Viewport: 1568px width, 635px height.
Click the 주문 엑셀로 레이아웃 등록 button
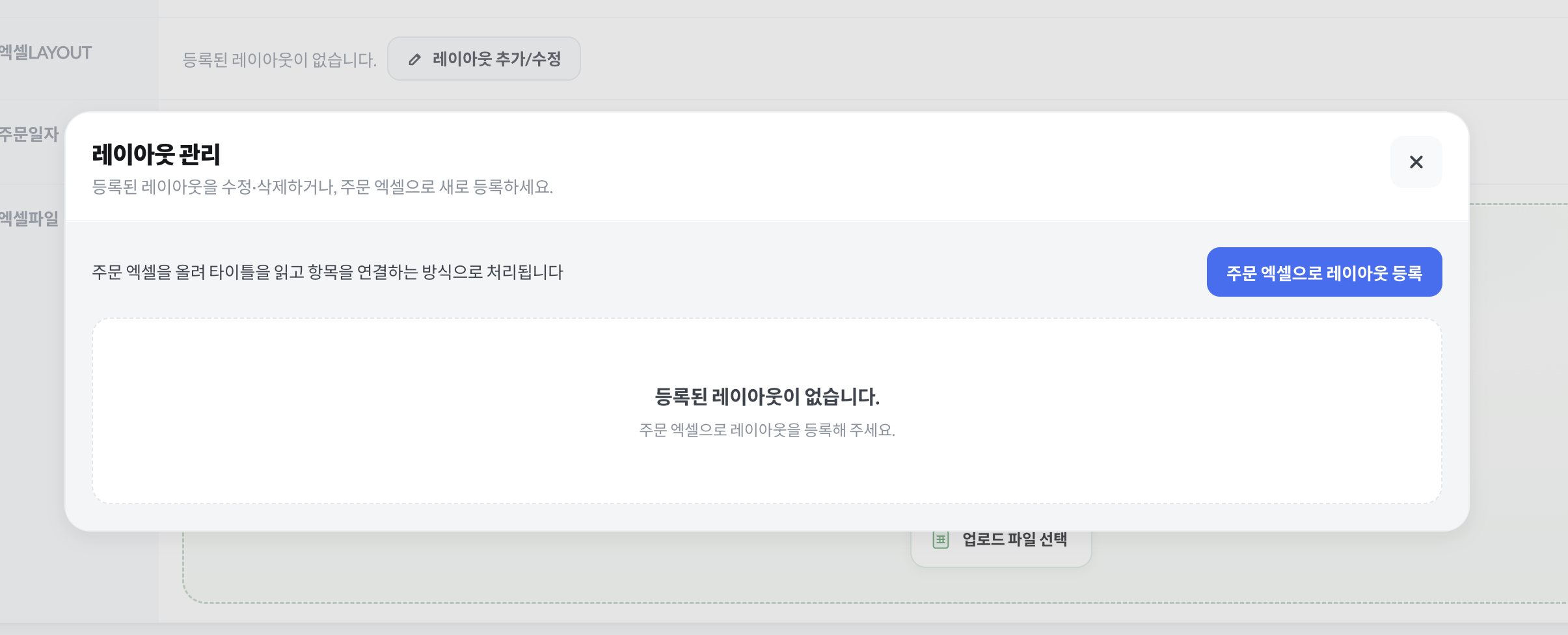point(1324,272)
